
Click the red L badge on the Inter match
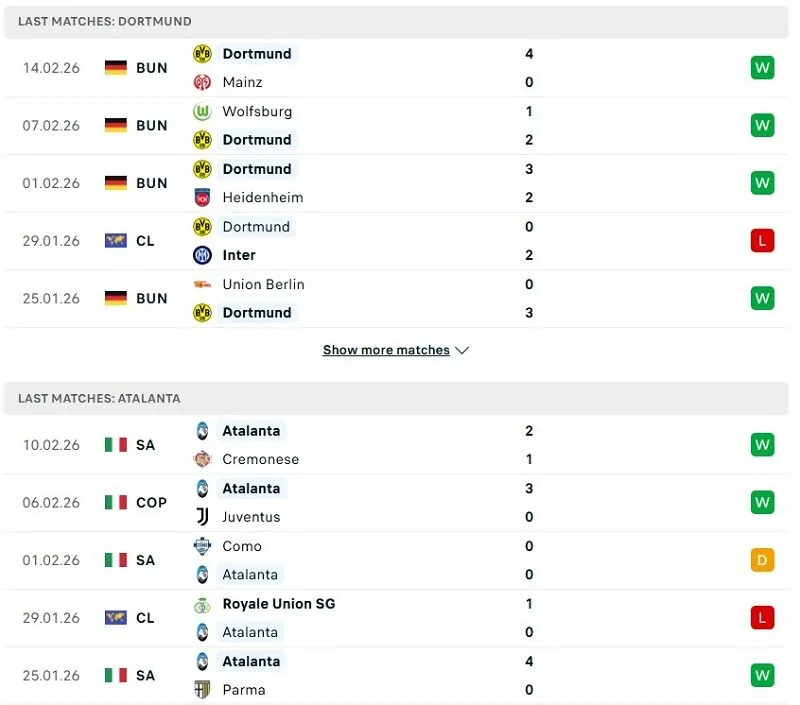coord(762,240)
